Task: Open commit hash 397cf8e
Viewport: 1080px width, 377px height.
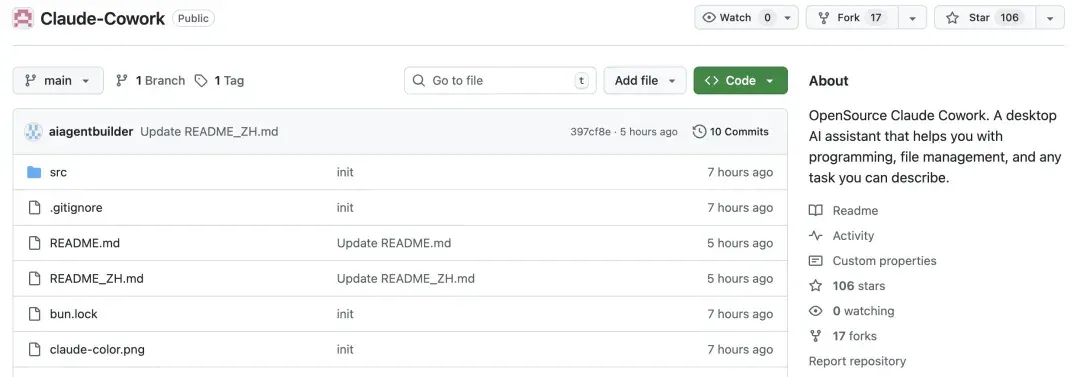Action: click(590, 132)
